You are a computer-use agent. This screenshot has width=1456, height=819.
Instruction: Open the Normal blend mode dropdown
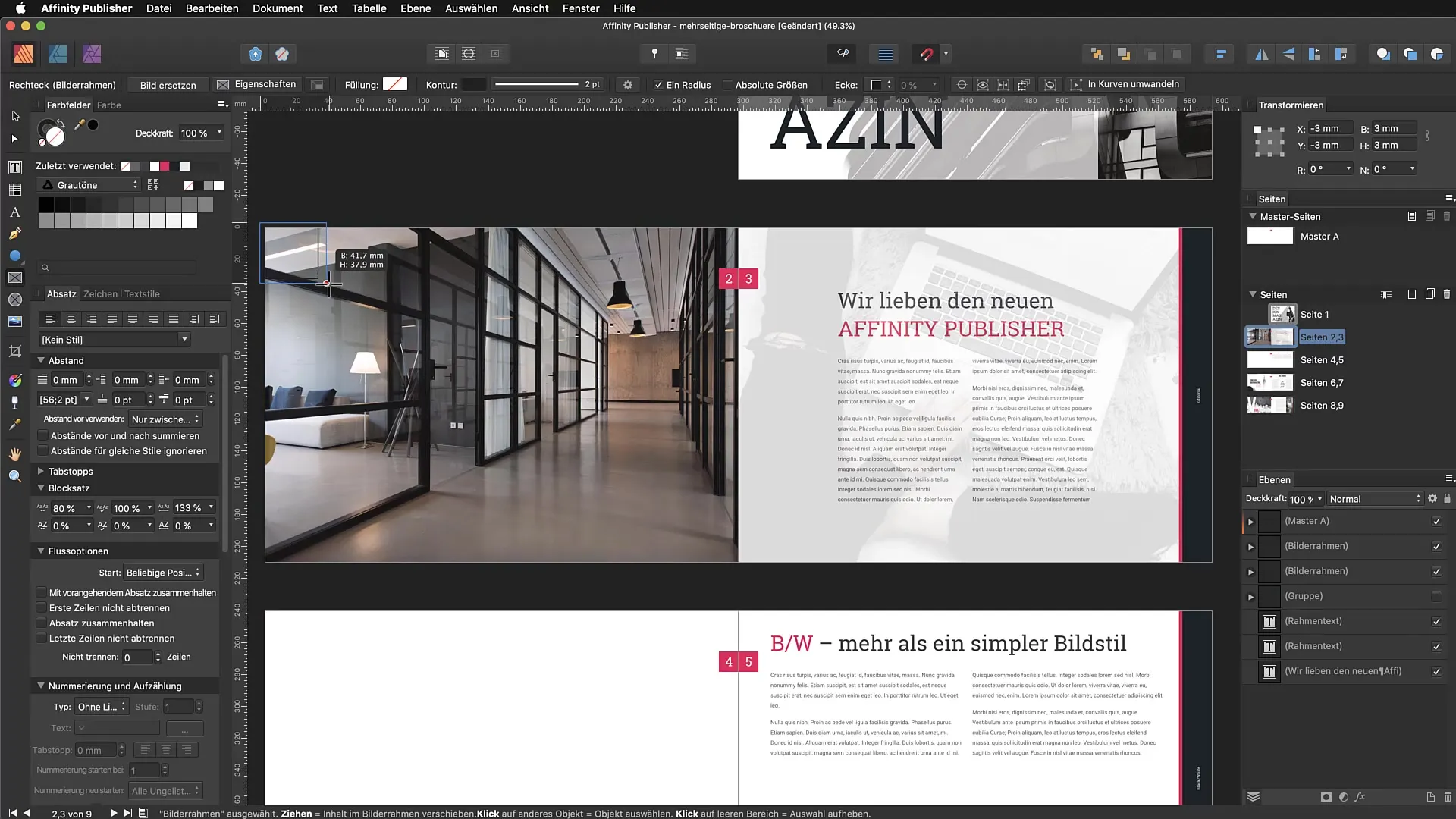[x=1375, y=499]
